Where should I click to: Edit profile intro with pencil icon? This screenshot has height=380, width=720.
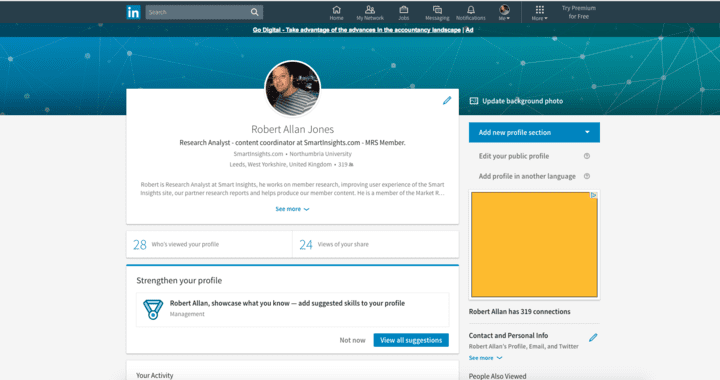pyautogui.click(x=447, y=101)
